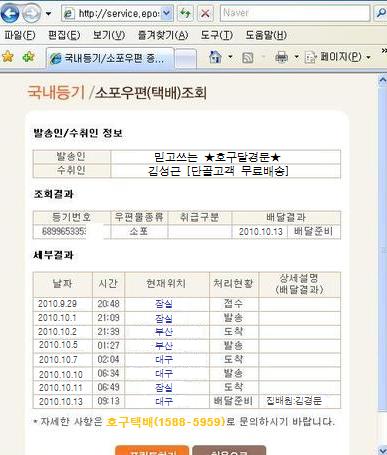Expand the address bar dropdown
The width and height of the screenshot is (387, 455).
pyautogui.click(x=167, y=14)
